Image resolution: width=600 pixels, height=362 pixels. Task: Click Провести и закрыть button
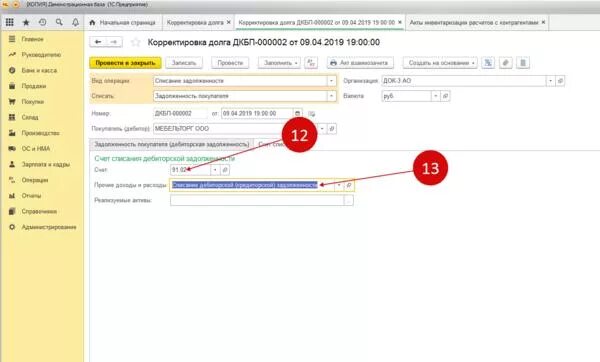[126, 63]
